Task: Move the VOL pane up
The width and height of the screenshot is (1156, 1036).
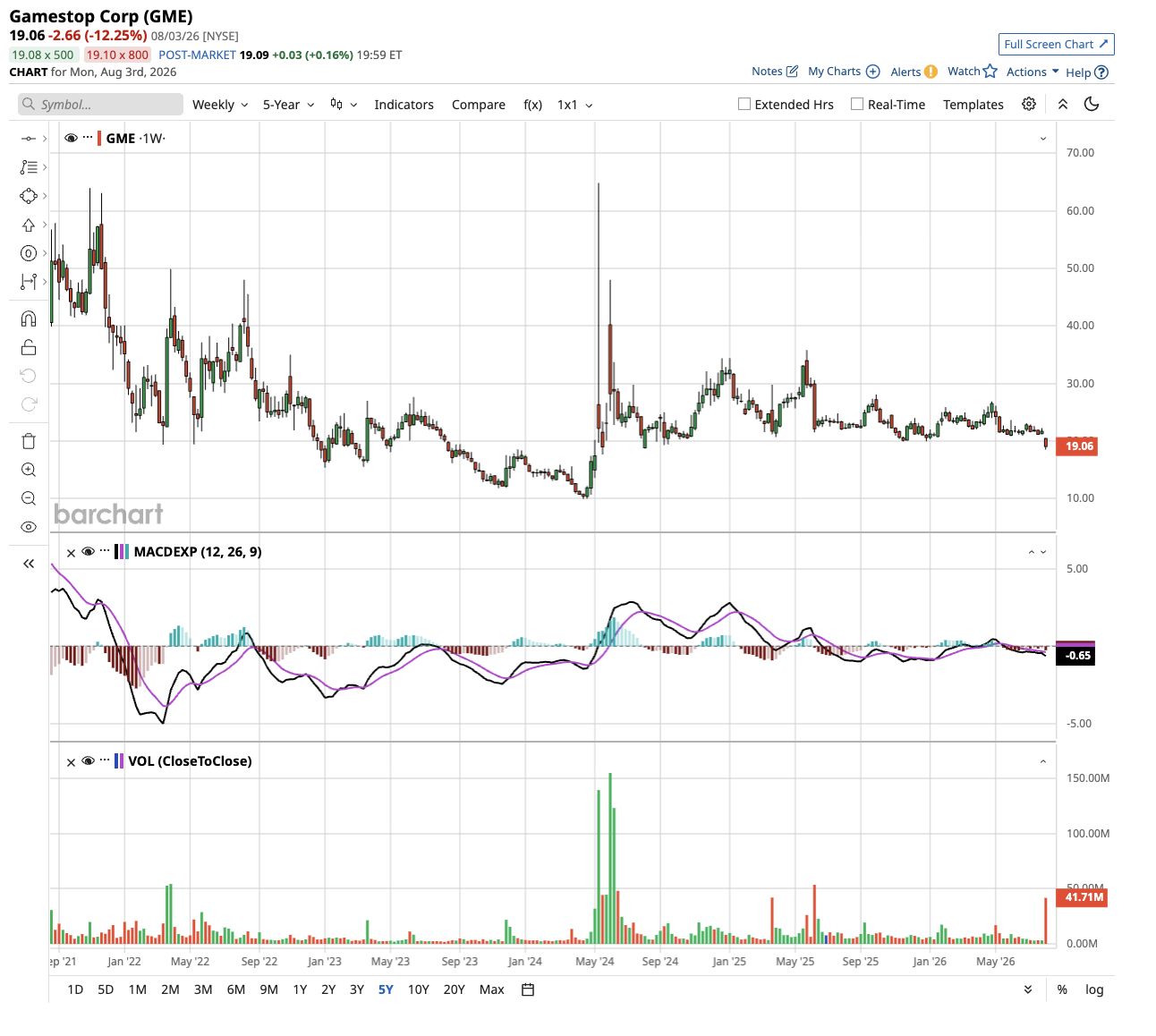Action: pyautogui.click(x=1043, y=761)
